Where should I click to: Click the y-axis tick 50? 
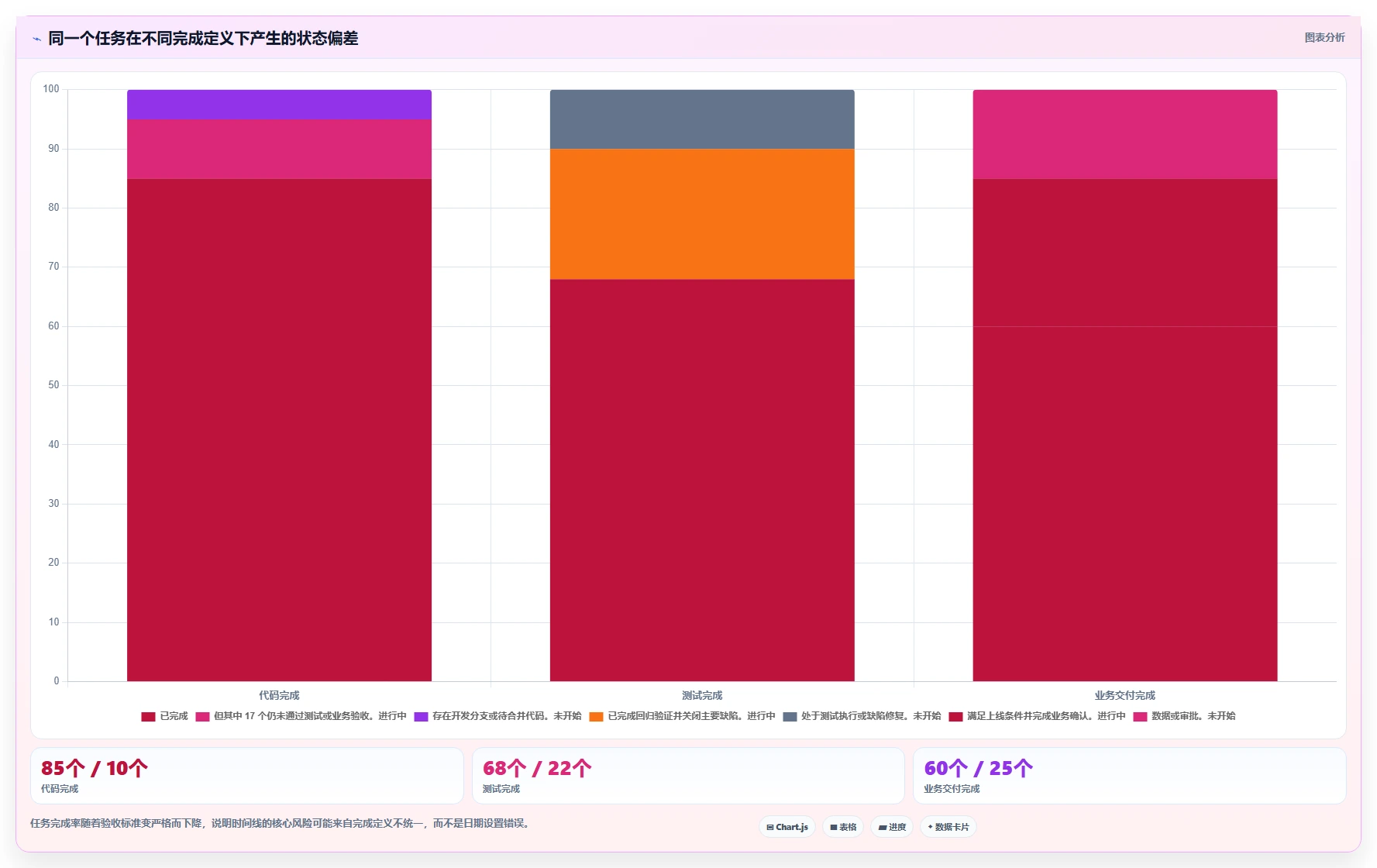[53, 385]
